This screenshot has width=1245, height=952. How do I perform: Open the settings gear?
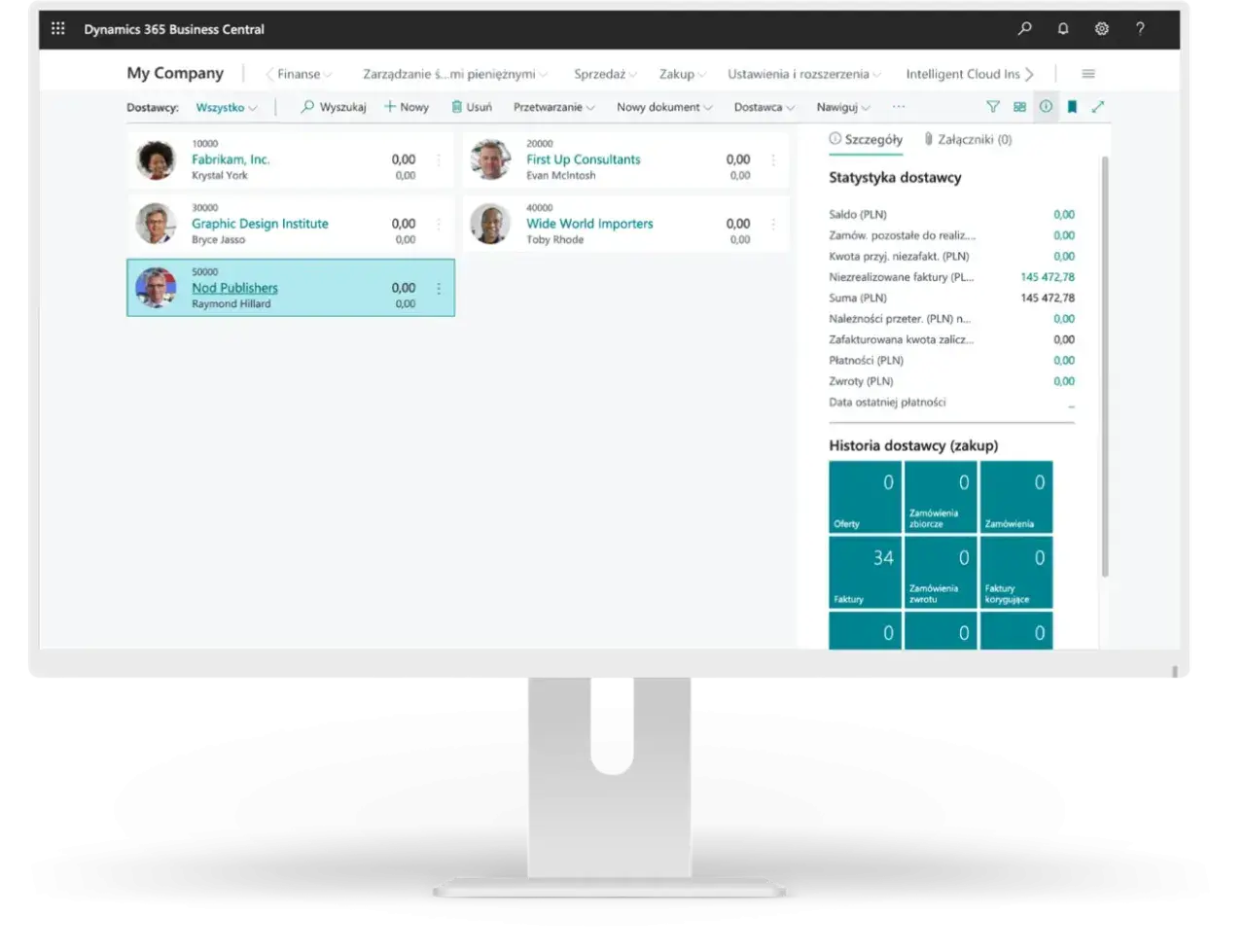point(1102,28)
